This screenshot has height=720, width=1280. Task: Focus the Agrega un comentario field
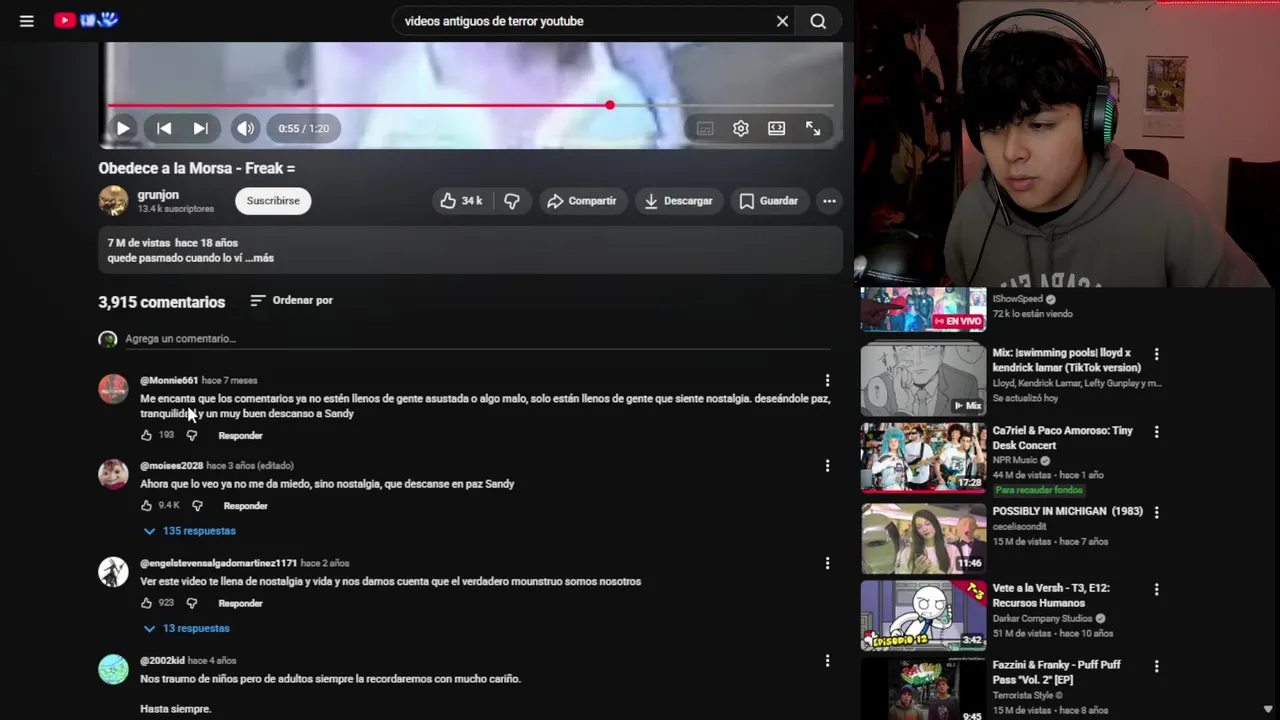click(x=478, y=339)
